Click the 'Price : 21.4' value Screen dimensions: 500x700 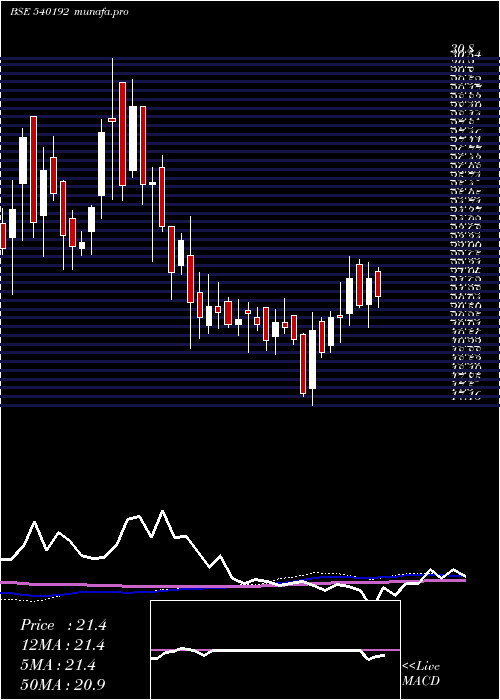(x=63, y=625)
